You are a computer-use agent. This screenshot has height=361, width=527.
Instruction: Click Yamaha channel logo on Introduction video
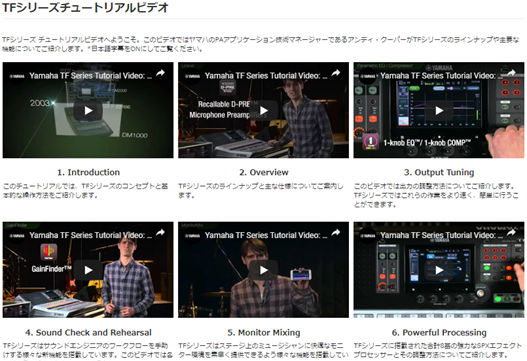coord(17,76)
